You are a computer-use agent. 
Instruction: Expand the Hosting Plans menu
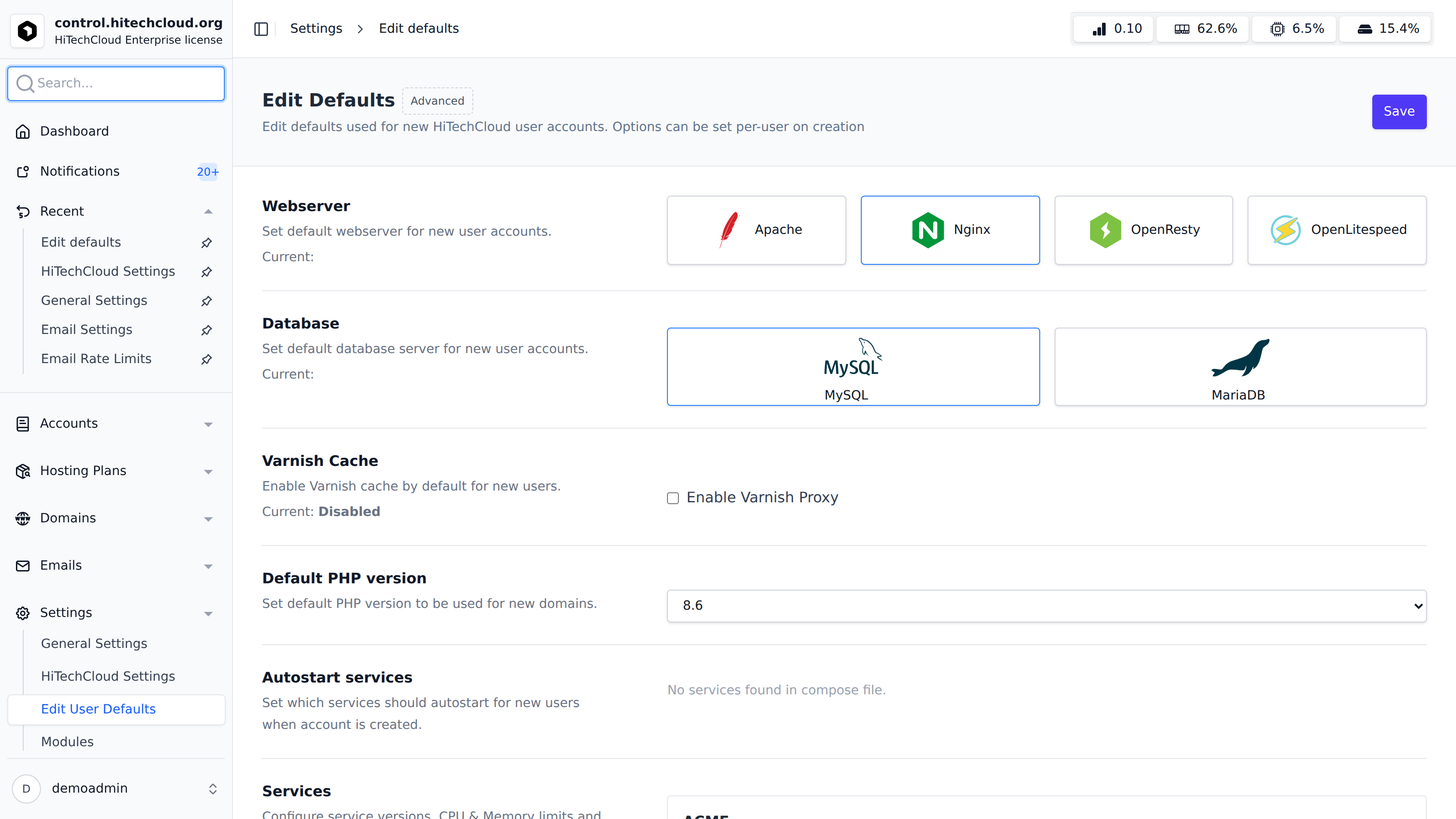point(116,471)
